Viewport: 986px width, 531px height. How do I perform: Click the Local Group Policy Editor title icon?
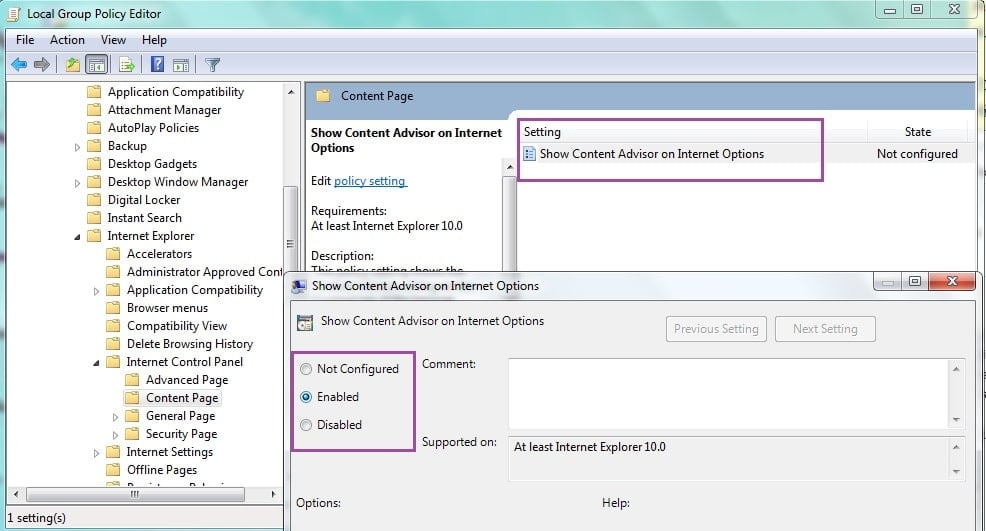click(13, 13)
